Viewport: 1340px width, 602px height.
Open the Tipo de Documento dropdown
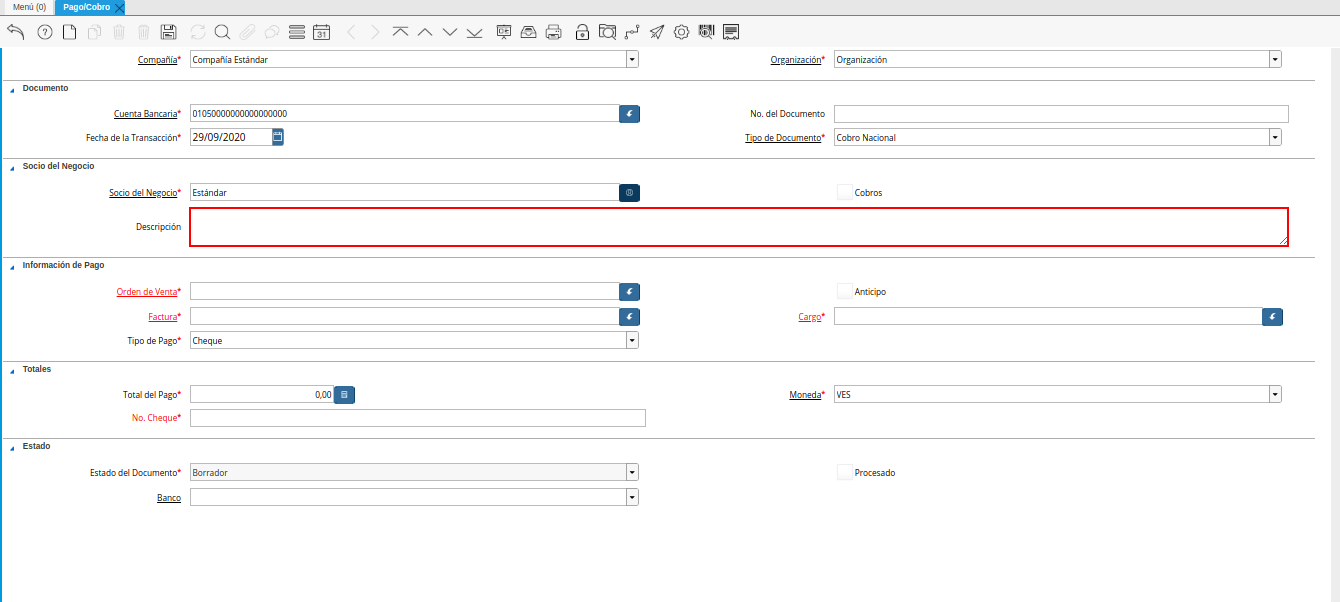pyautogui.click(x=1275, y=137)
